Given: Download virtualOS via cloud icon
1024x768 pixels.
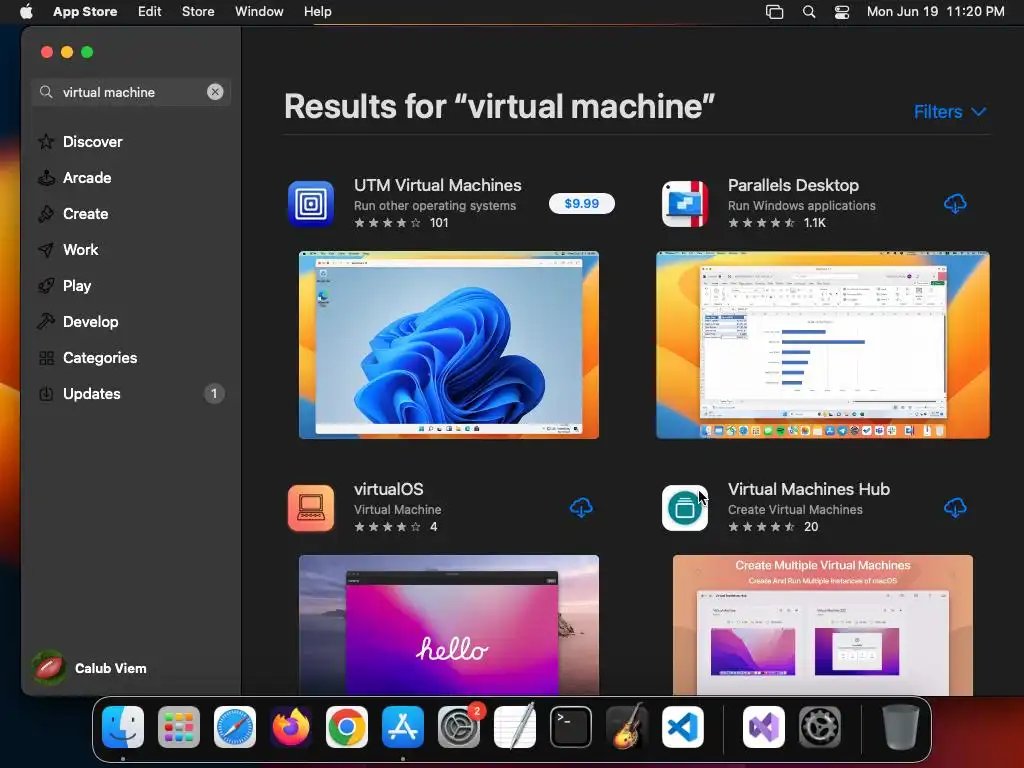Looking at the screenshot, I should tap(581, 508).
